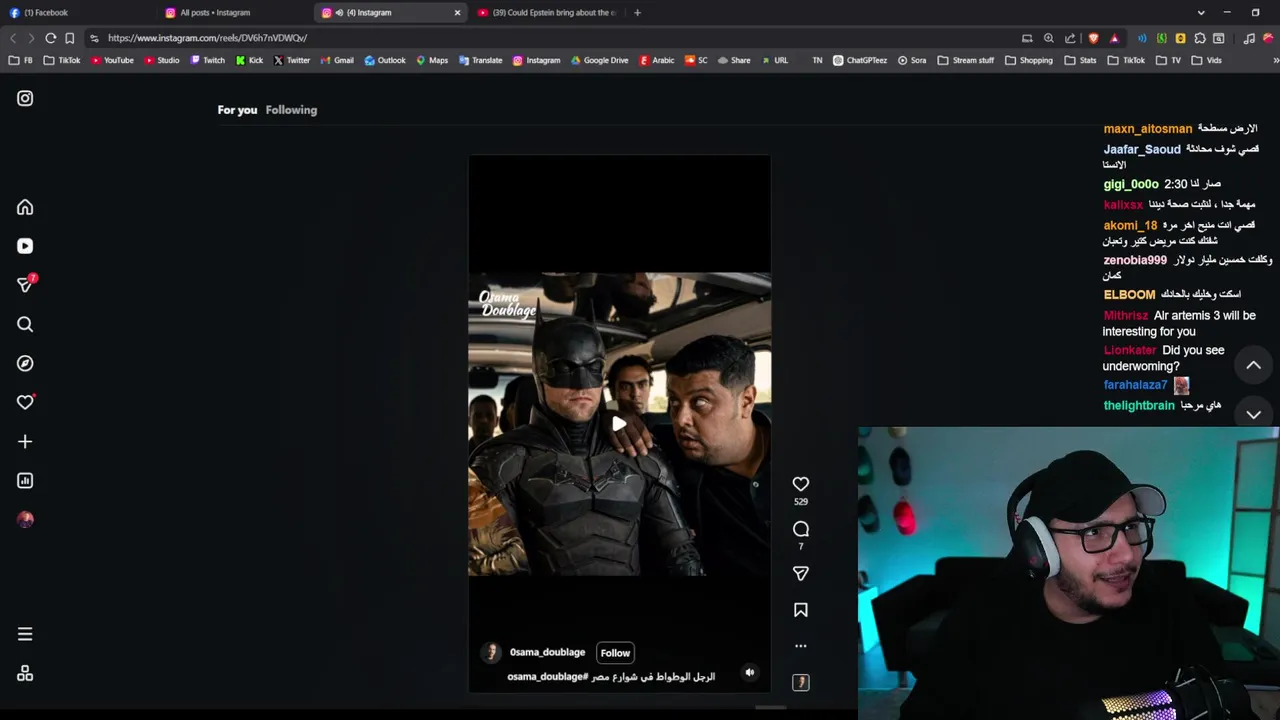Open the media control music note icon
The height and width of the screenshot is (720, 1280).
(1249, 38)
